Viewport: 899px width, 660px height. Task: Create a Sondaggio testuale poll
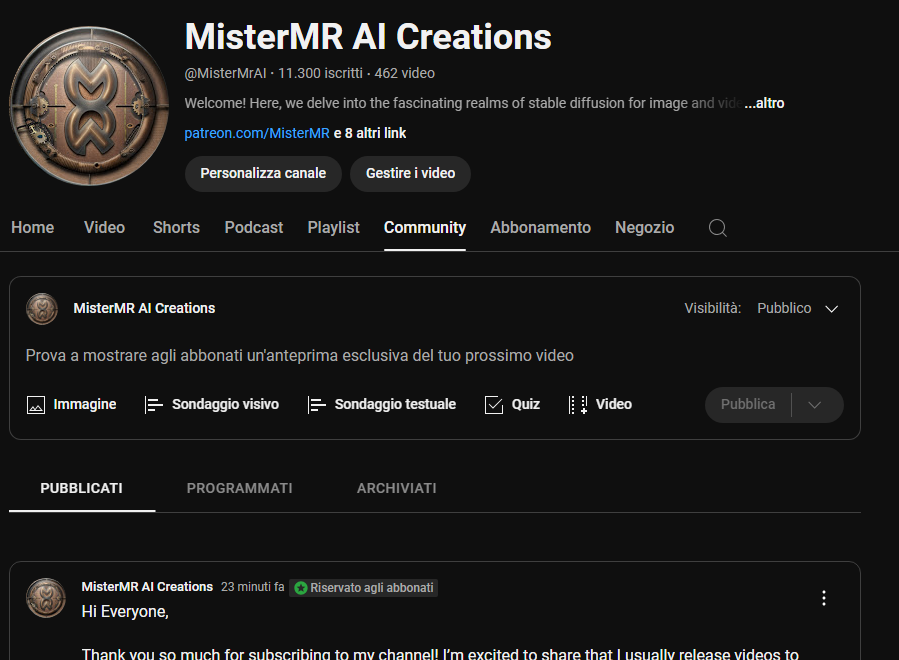[381, 405]
